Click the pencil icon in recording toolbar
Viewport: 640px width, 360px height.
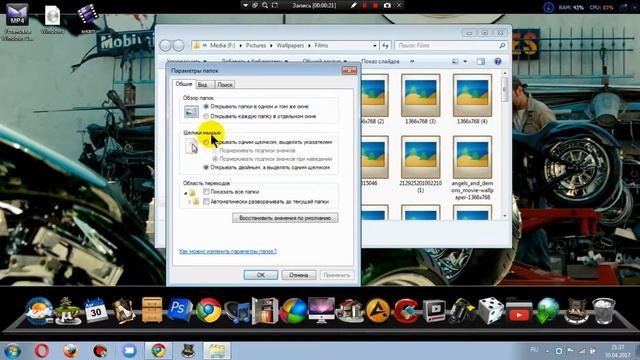tap(353, 5)
